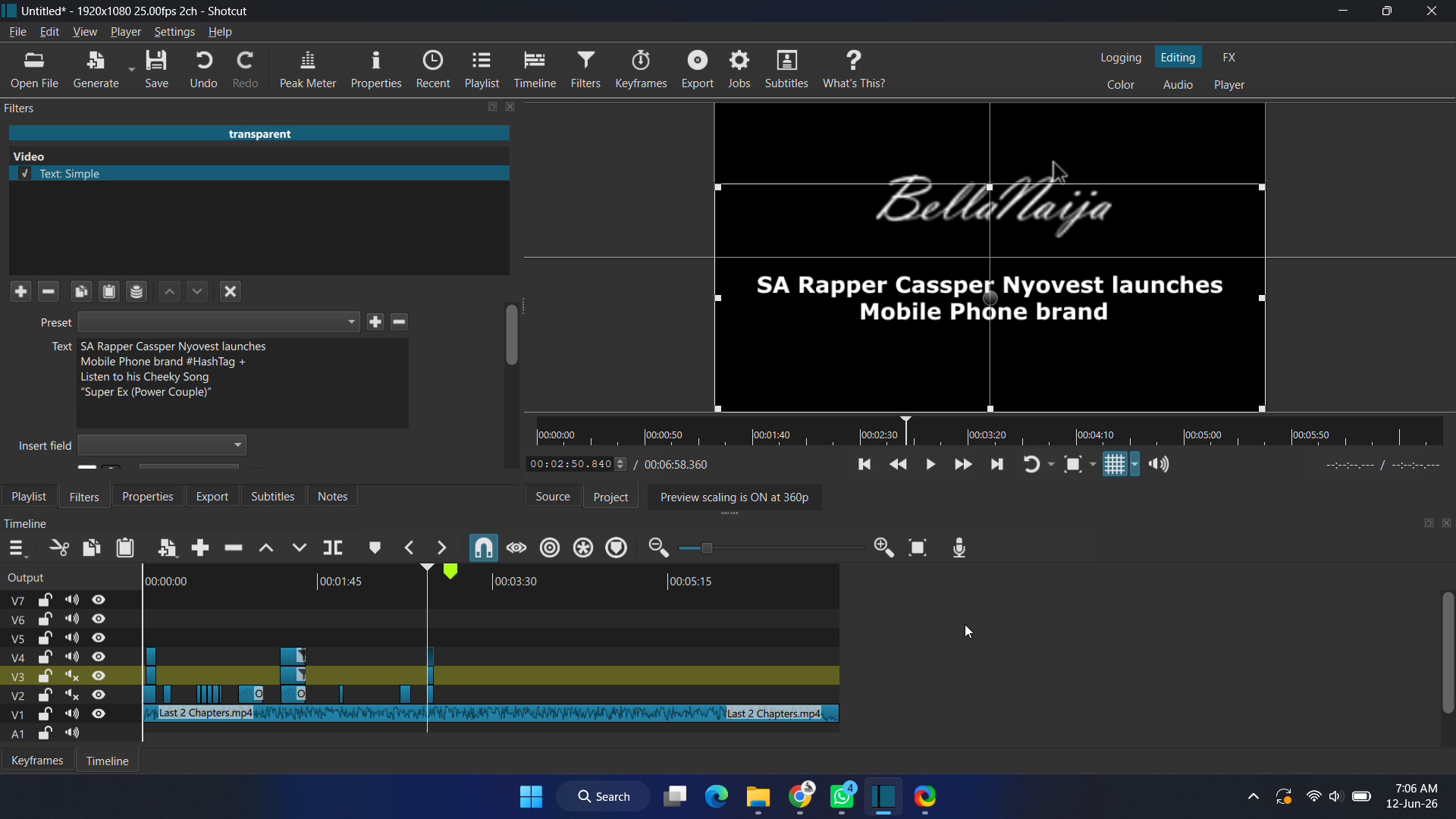Viewport: 1456px width, 819px height.
Task: Save a filter set
Action: click(x=136, y=291)
